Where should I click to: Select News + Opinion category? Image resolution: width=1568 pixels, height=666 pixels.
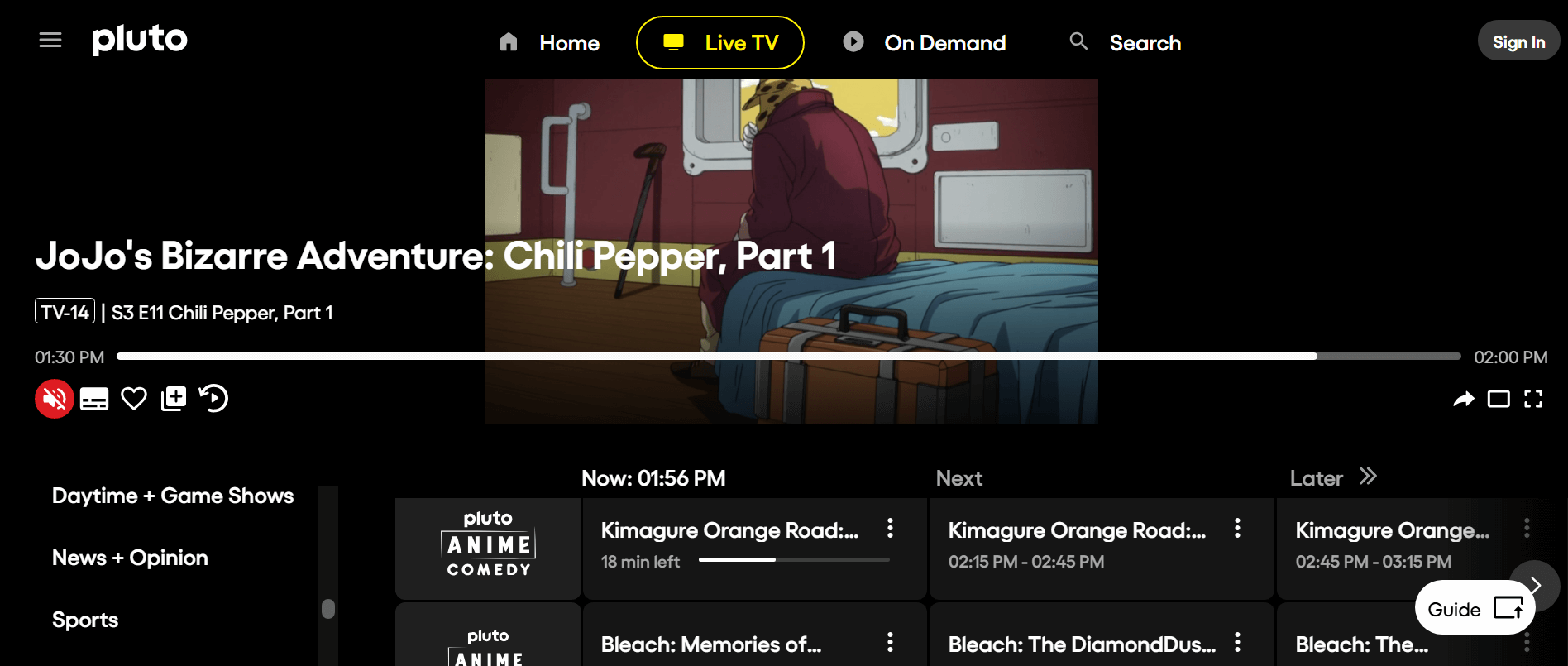click(130, 558)
